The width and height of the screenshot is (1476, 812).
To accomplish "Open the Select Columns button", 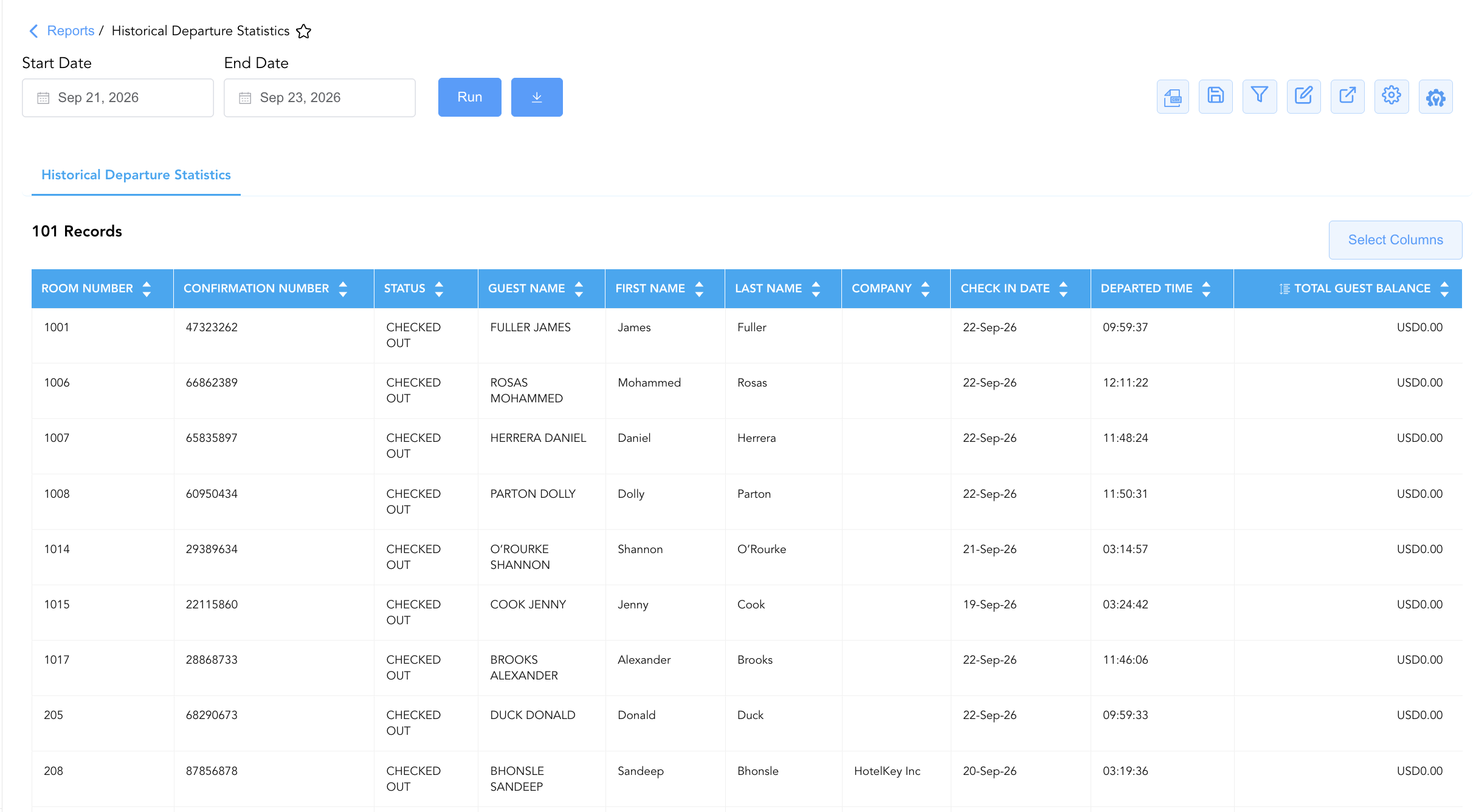I will pyautogui.click(x=1395, y=240).
